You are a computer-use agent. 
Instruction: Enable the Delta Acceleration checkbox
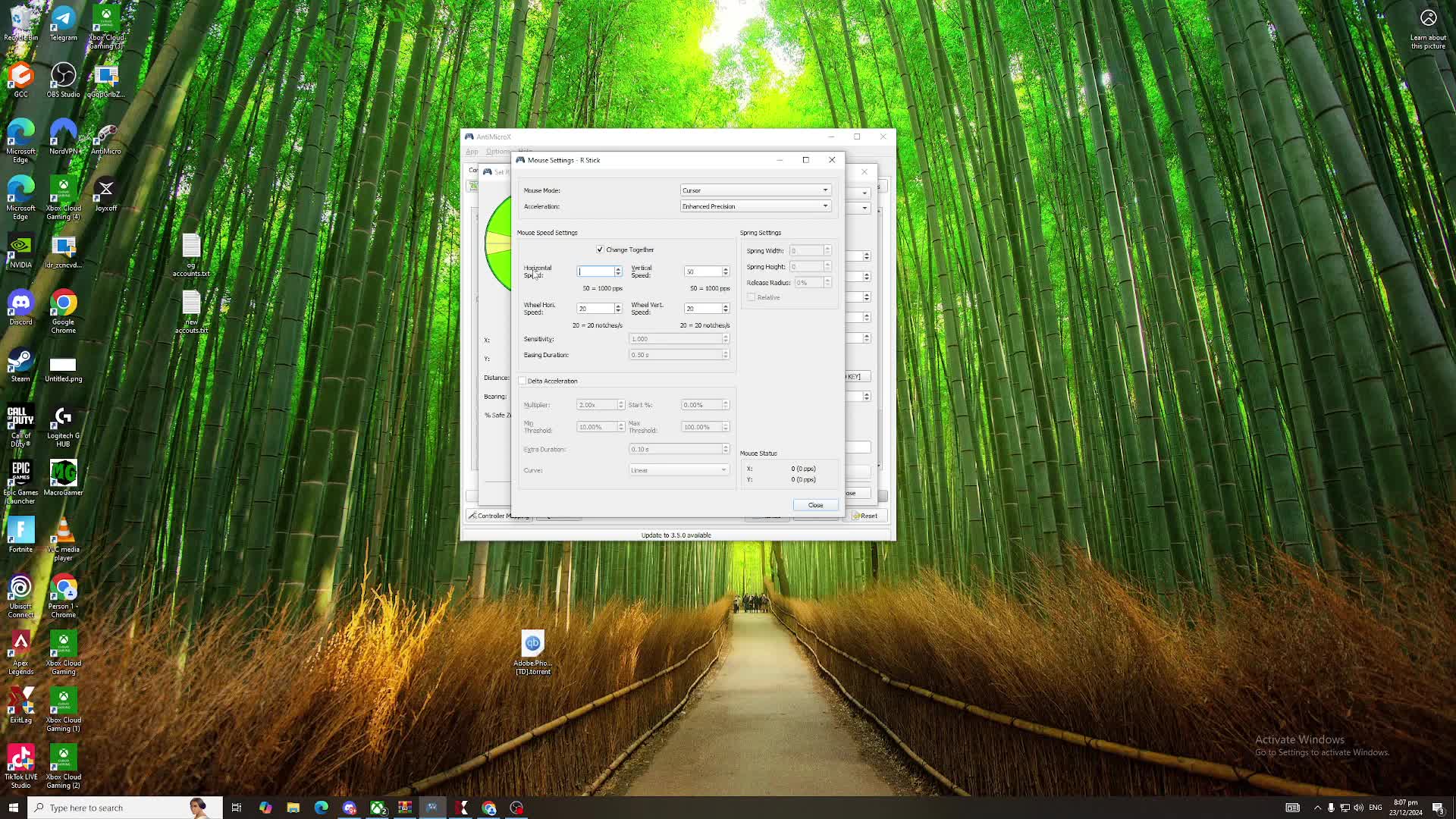522,381
